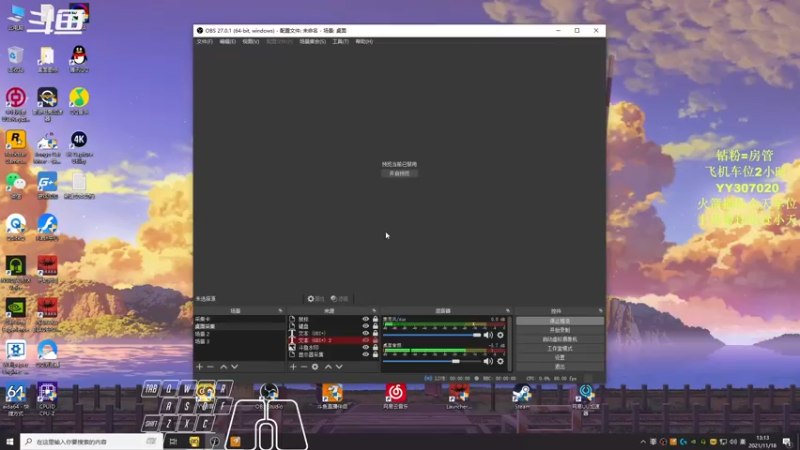The width and height of the screenshot is (800, 450).
Task: Click the audio mixer vertical scrollbar
Action: [510, 343]
